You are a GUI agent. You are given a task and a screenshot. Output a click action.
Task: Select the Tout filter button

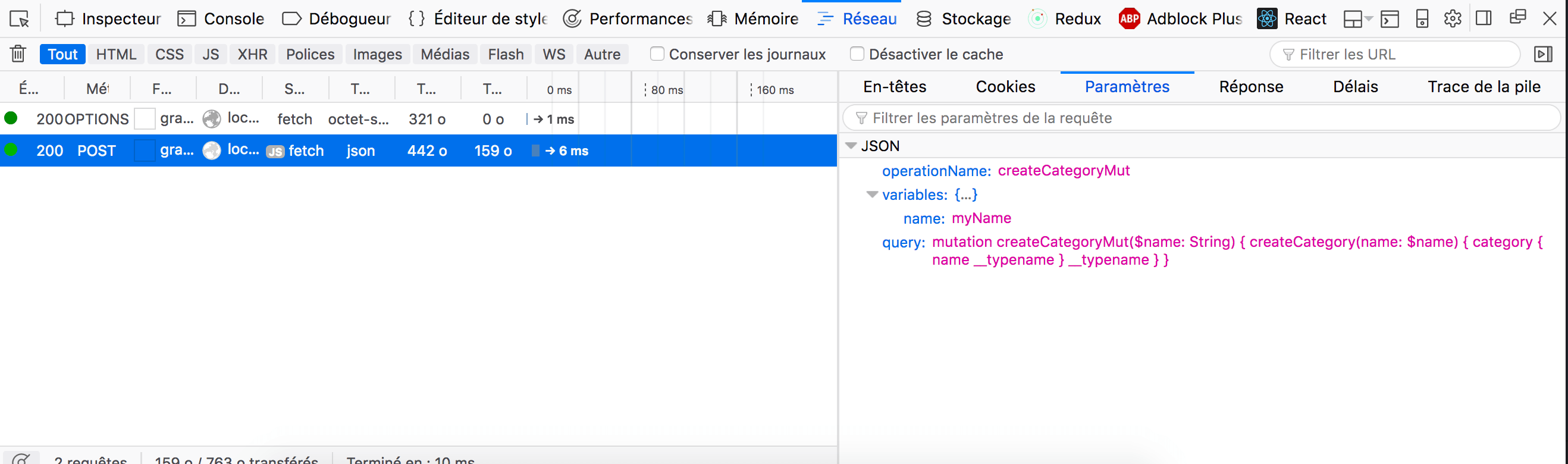point(62,54)
